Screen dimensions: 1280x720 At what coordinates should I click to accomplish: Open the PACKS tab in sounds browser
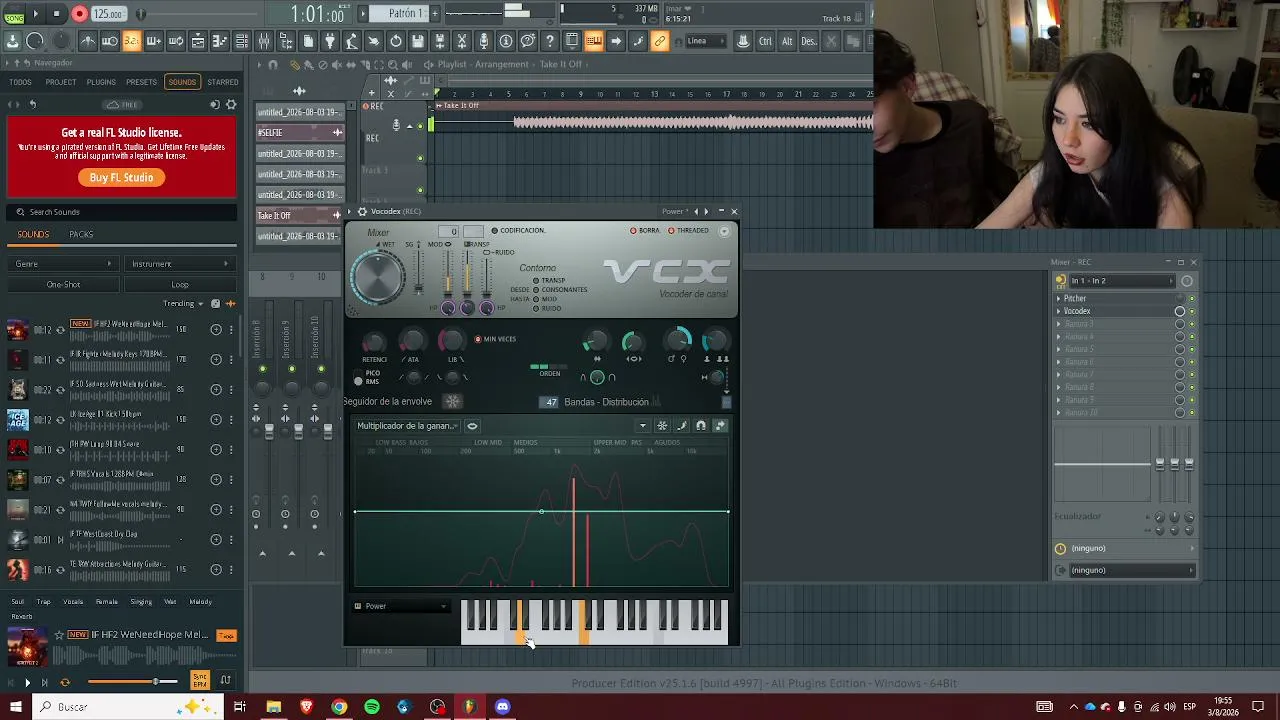tap(81, 234)
